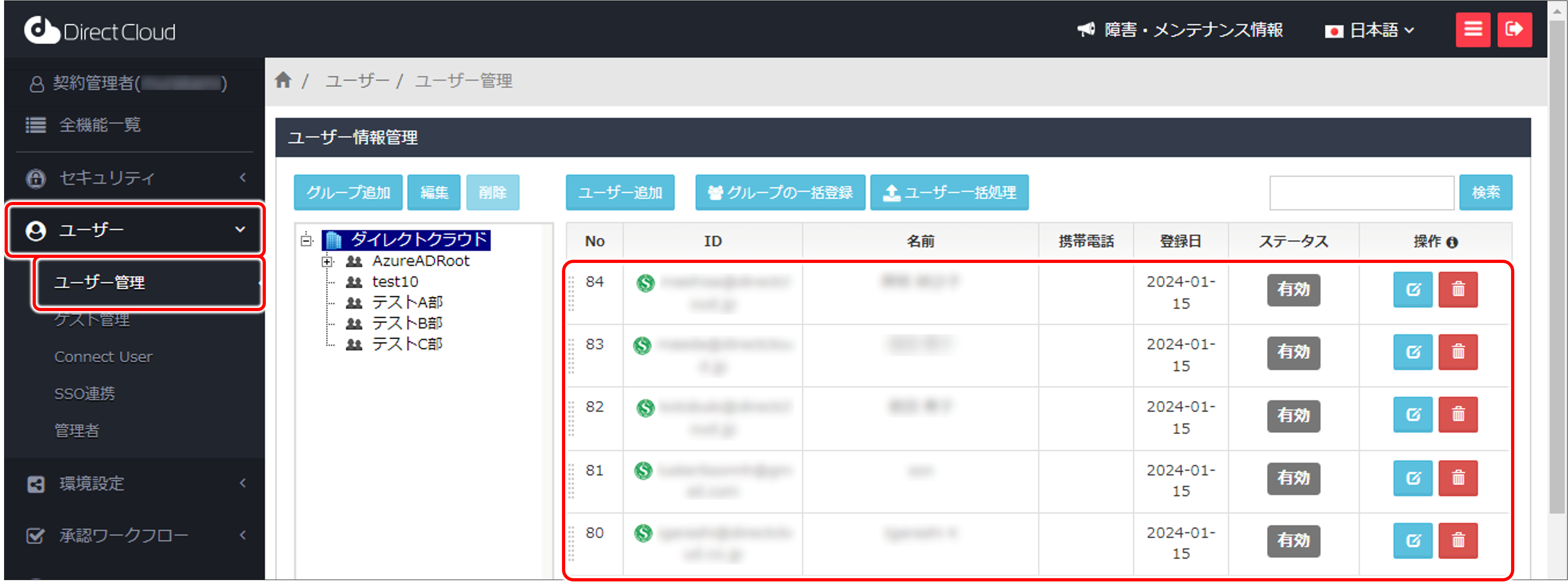Image resolution: width=1568 pixels, height=586 pixels.
Task: Select テストC部 group in tree
Action: click(407, 345)
